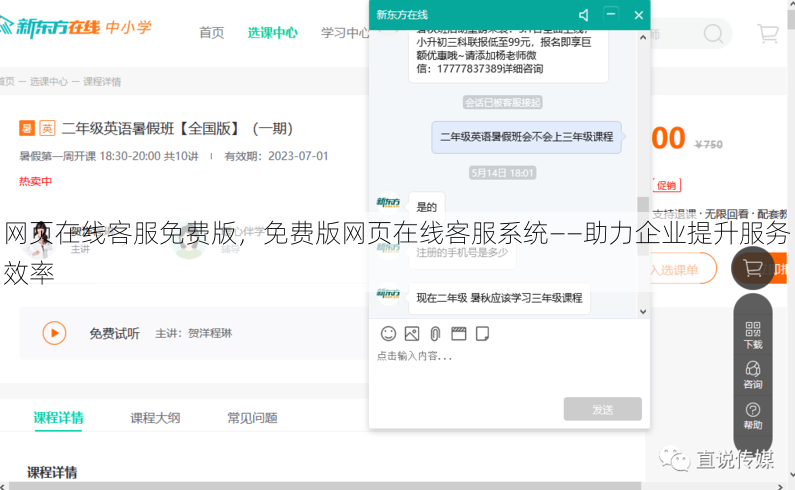Send the chat message with 发送 button
Screen dimensions: 795x490
pyautogui.click(x=602, y=409)
